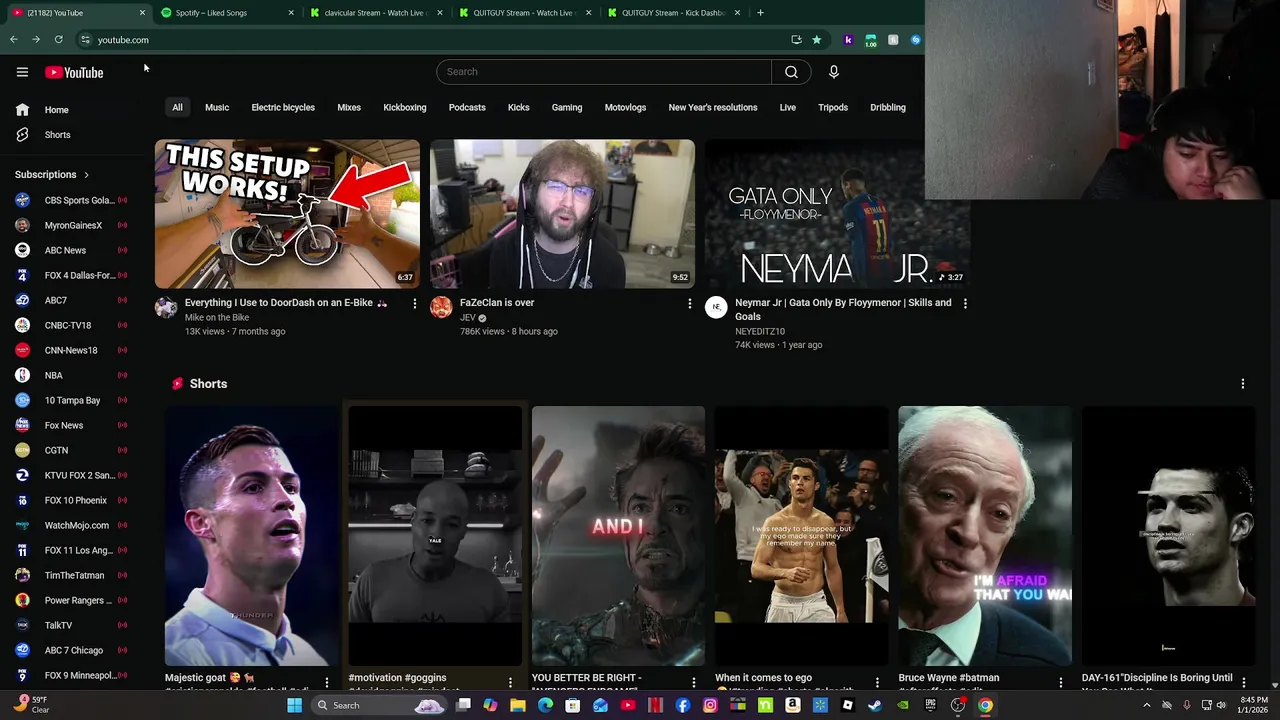Open CBS Sports Golazo subscription
The width and height of the screenshot is (1280, 720).
pyautogui.click(x=70, y=200)
